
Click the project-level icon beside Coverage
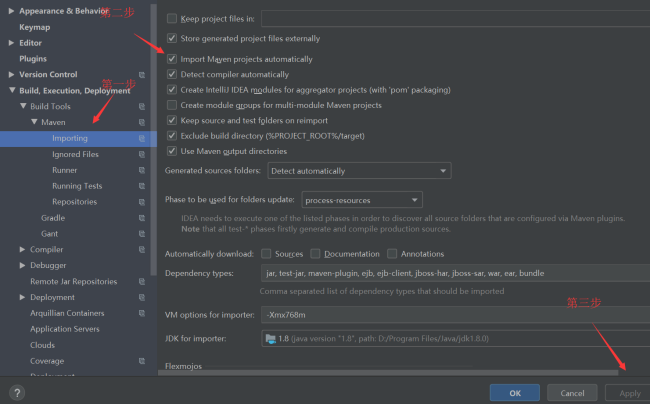(x=142, y=361)
